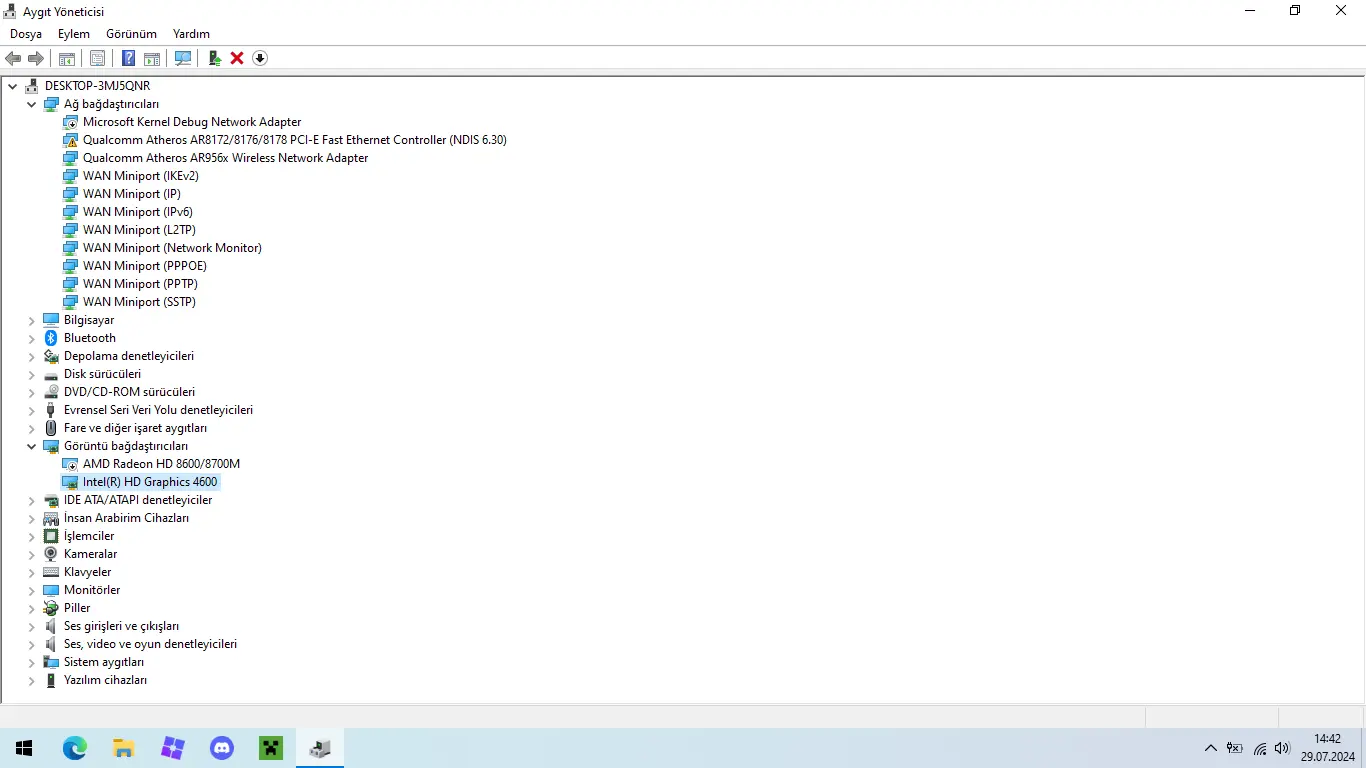Open the Yardım menu
This screenshot has height=768, width=1366.
click(x=191, y=34)
